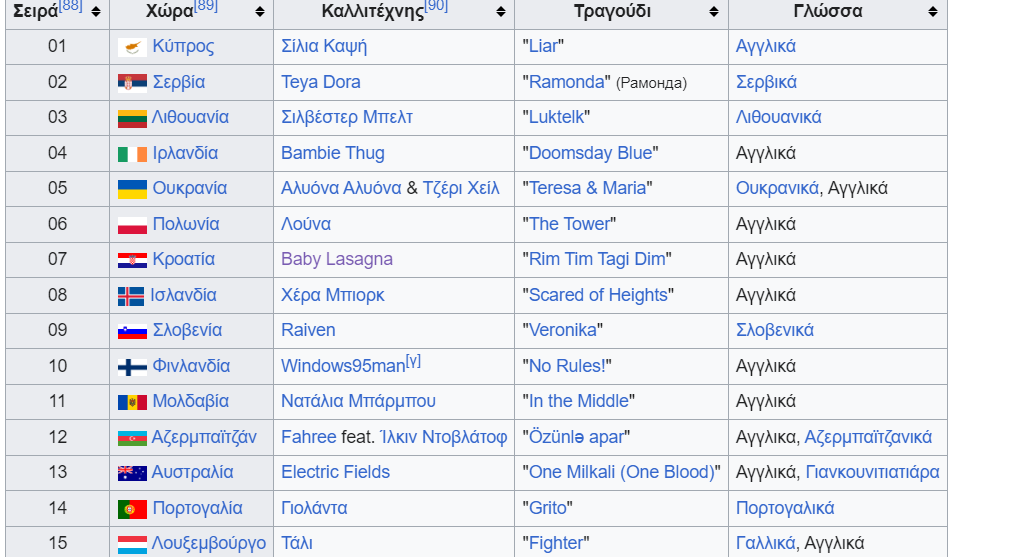Image resolution: width=1017 pixels, height=557 pixels.
Task: Click the Australia flag icon
Action: (132, 473)
